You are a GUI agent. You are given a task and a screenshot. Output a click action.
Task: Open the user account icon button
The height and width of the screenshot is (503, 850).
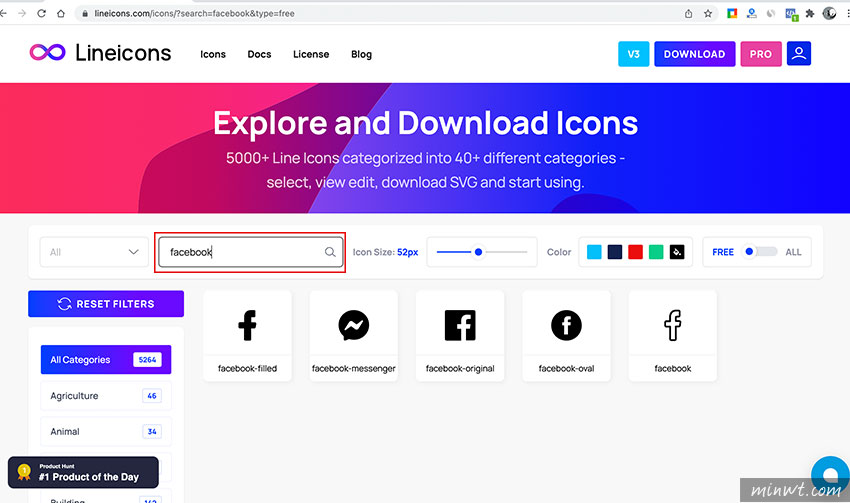(x=799, y=54)
